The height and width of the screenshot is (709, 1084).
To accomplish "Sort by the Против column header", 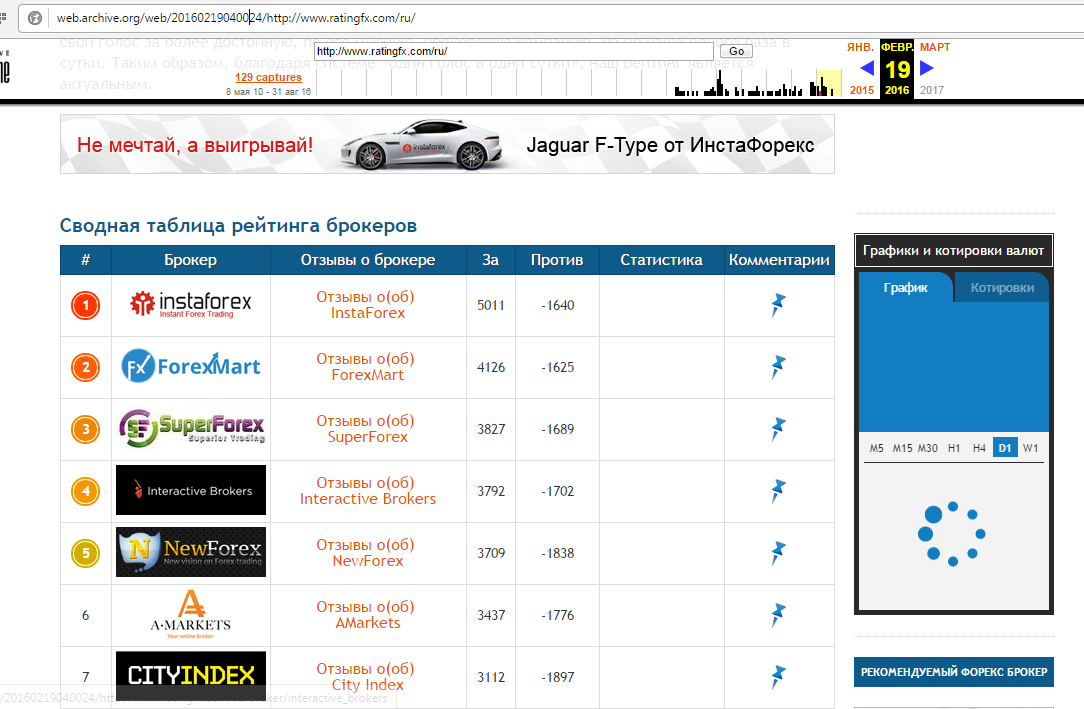I will (557, 260).
